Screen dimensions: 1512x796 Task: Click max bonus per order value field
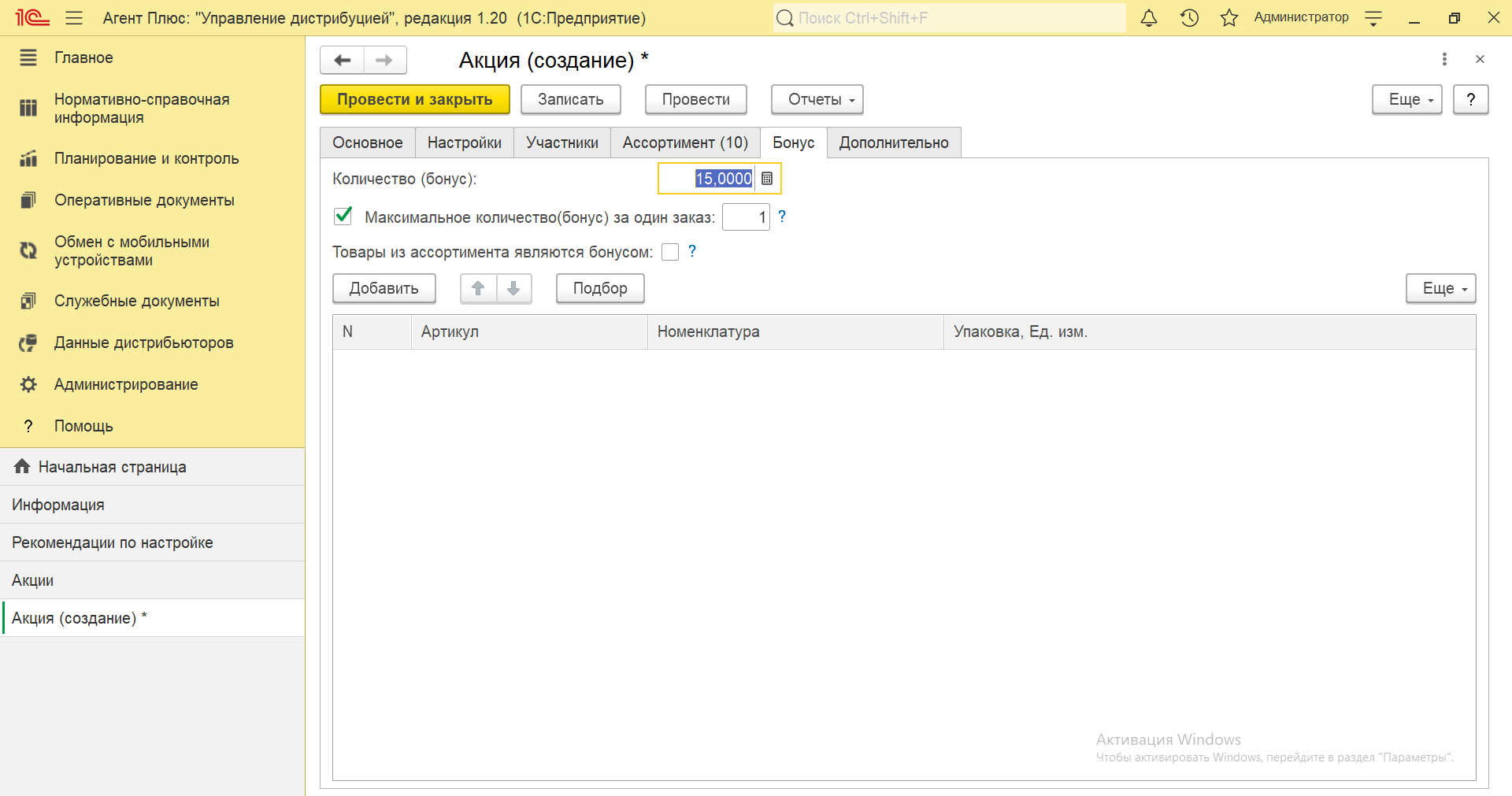click(x=746, y=217)
